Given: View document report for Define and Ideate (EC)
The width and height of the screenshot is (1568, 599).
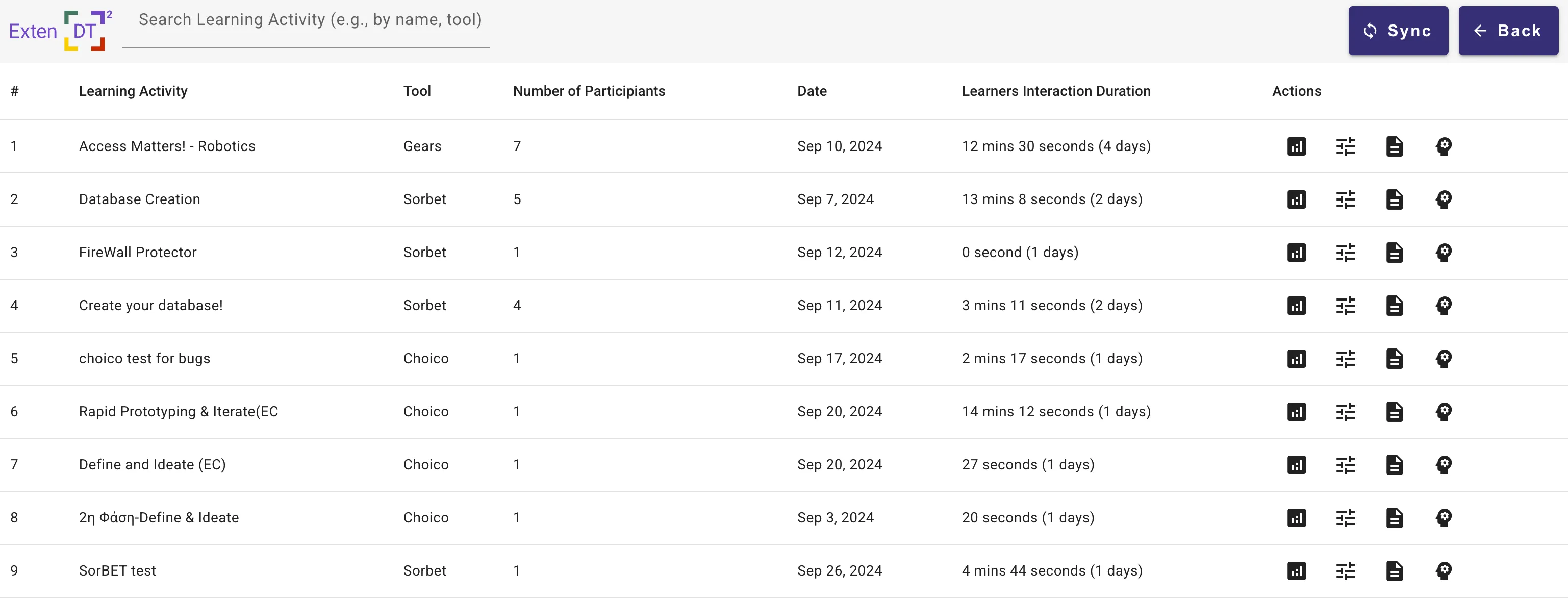Looking at the screenshot, I should click(1395, 464).
